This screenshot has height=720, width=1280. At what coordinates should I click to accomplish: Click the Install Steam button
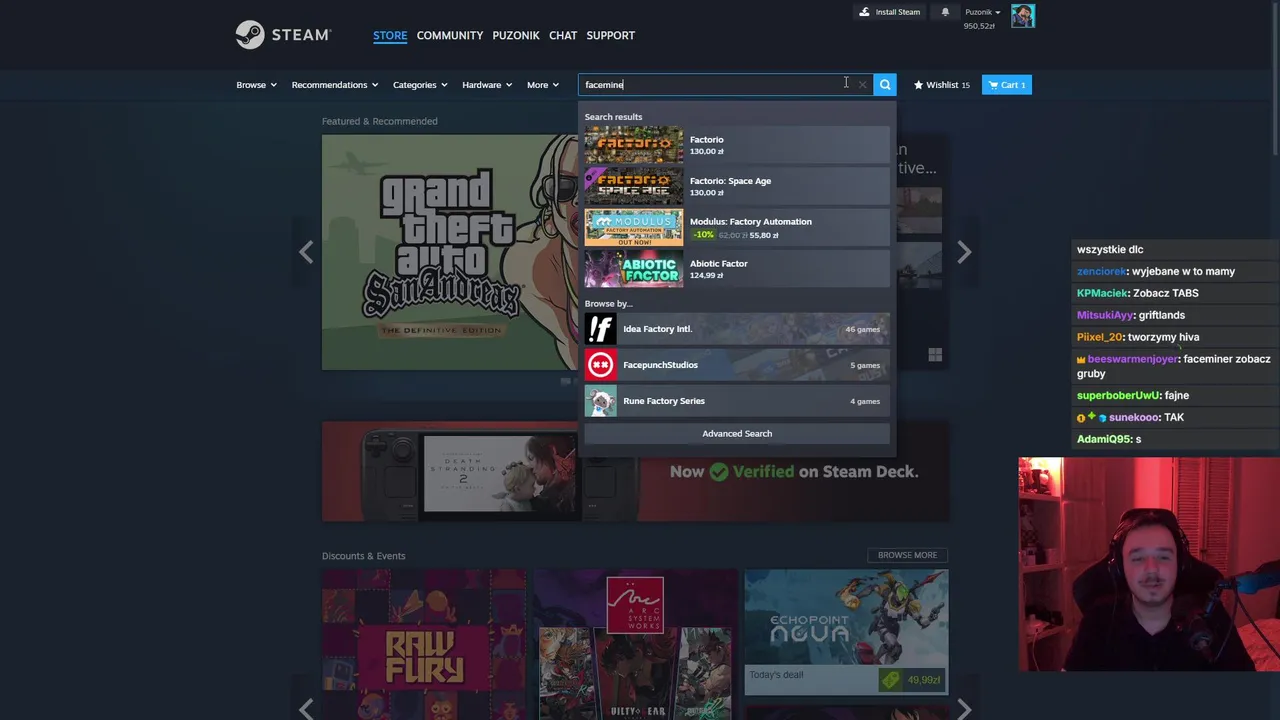coord(890,12)
